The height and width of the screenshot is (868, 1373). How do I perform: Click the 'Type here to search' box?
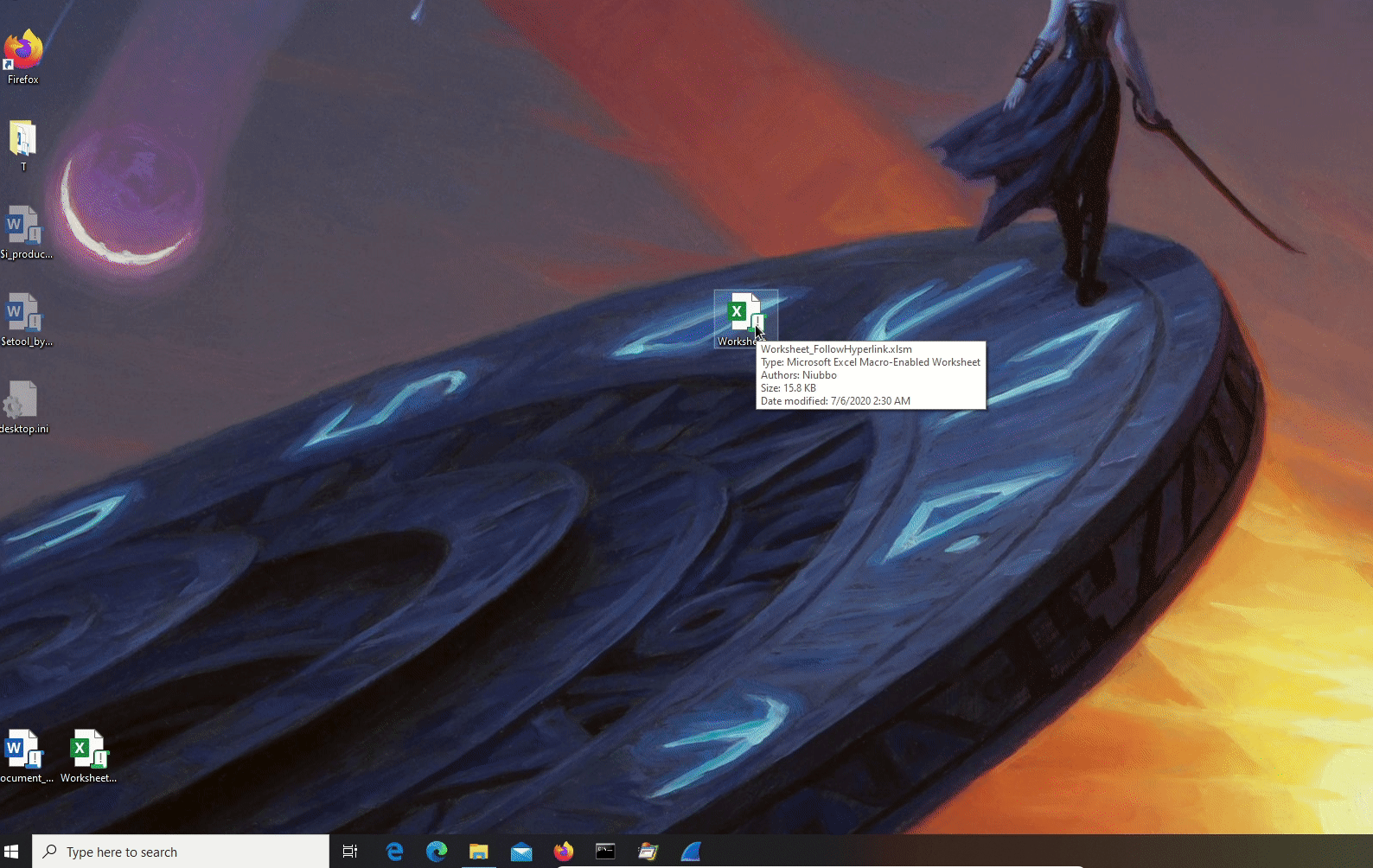pos(181,852)
